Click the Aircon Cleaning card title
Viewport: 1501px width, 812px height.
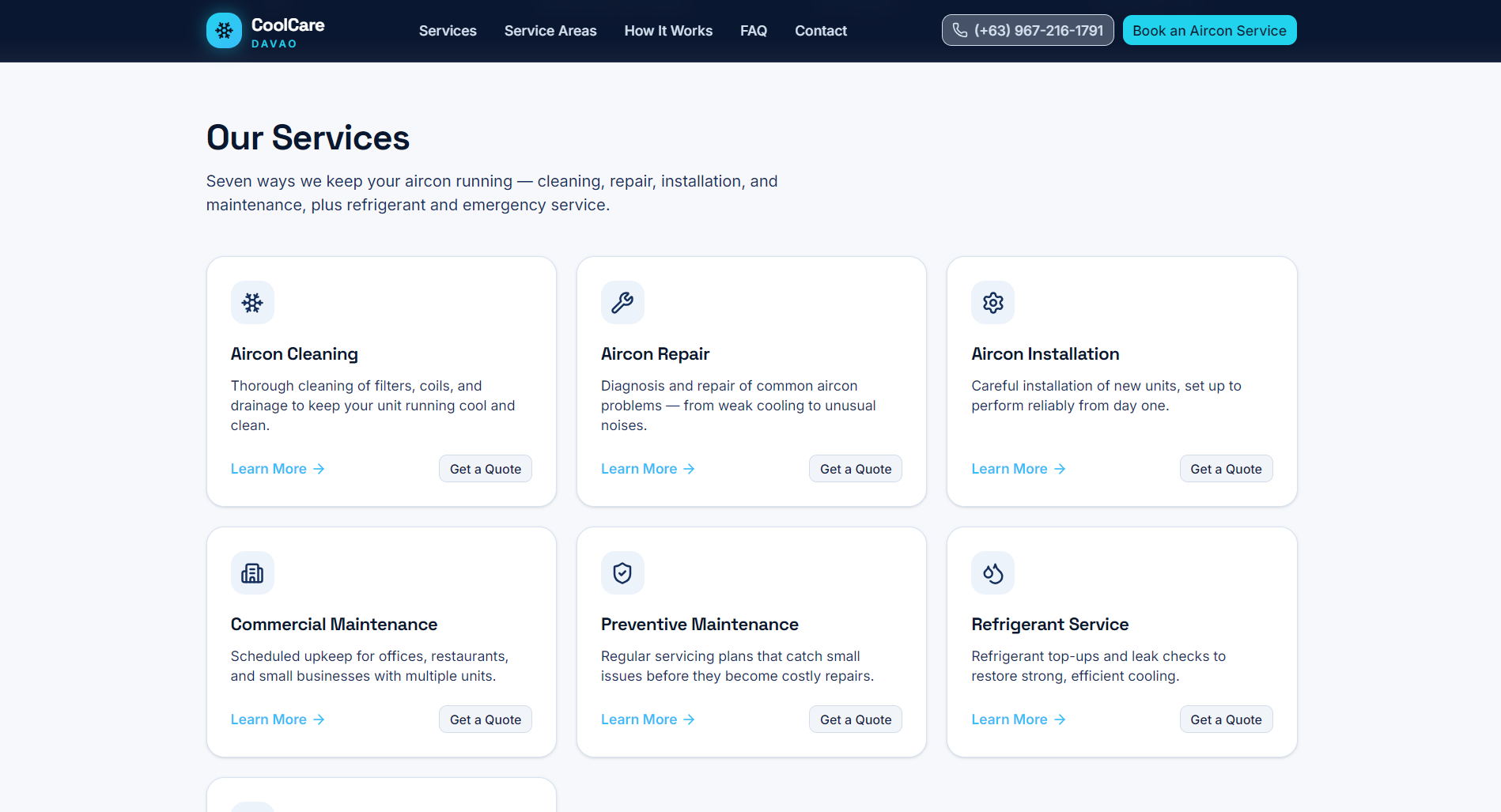pyautogui.click(x=294, y=354)
